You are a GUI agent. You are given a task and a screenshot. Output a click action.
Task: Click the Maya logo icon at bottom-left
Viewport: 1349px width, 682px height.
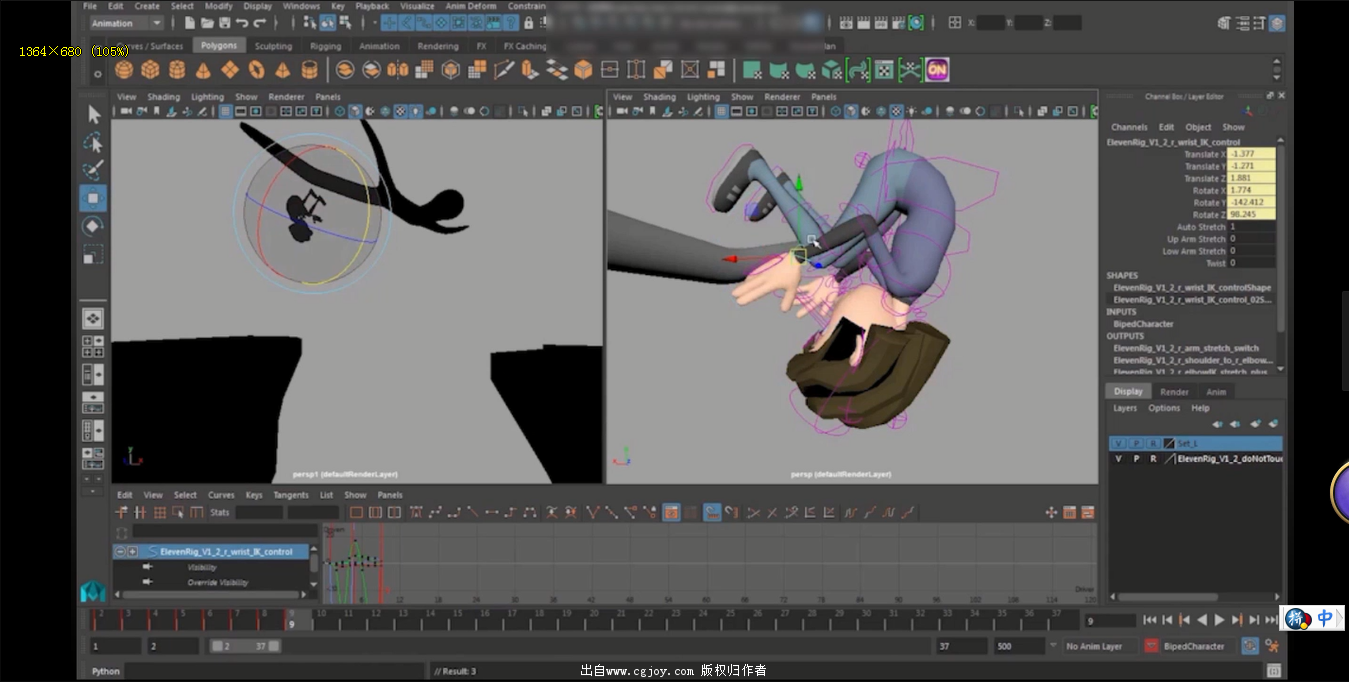94,592
